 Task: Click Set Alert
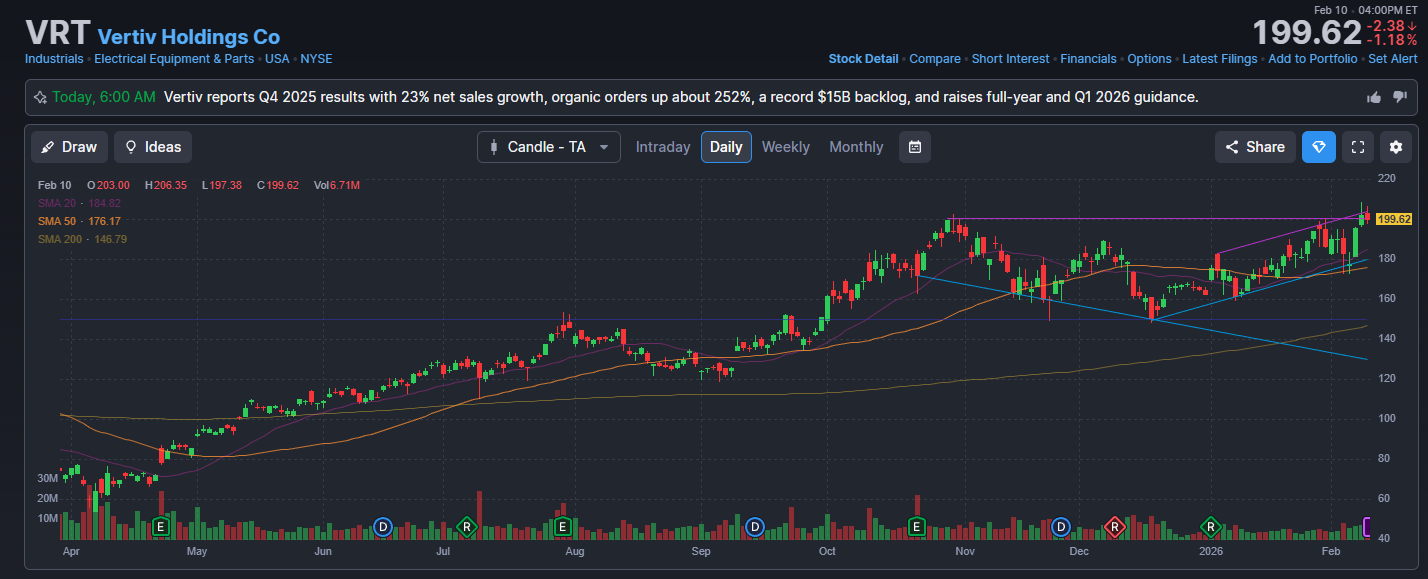click(1393, 59)
